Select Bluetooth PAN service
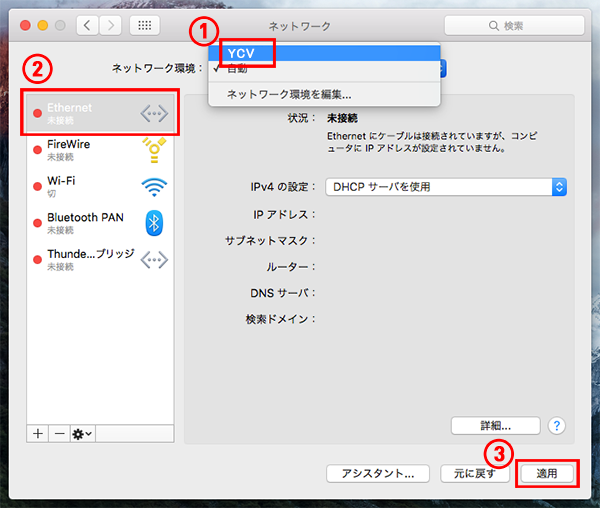The image size is (600, 508). click(100, 223)
